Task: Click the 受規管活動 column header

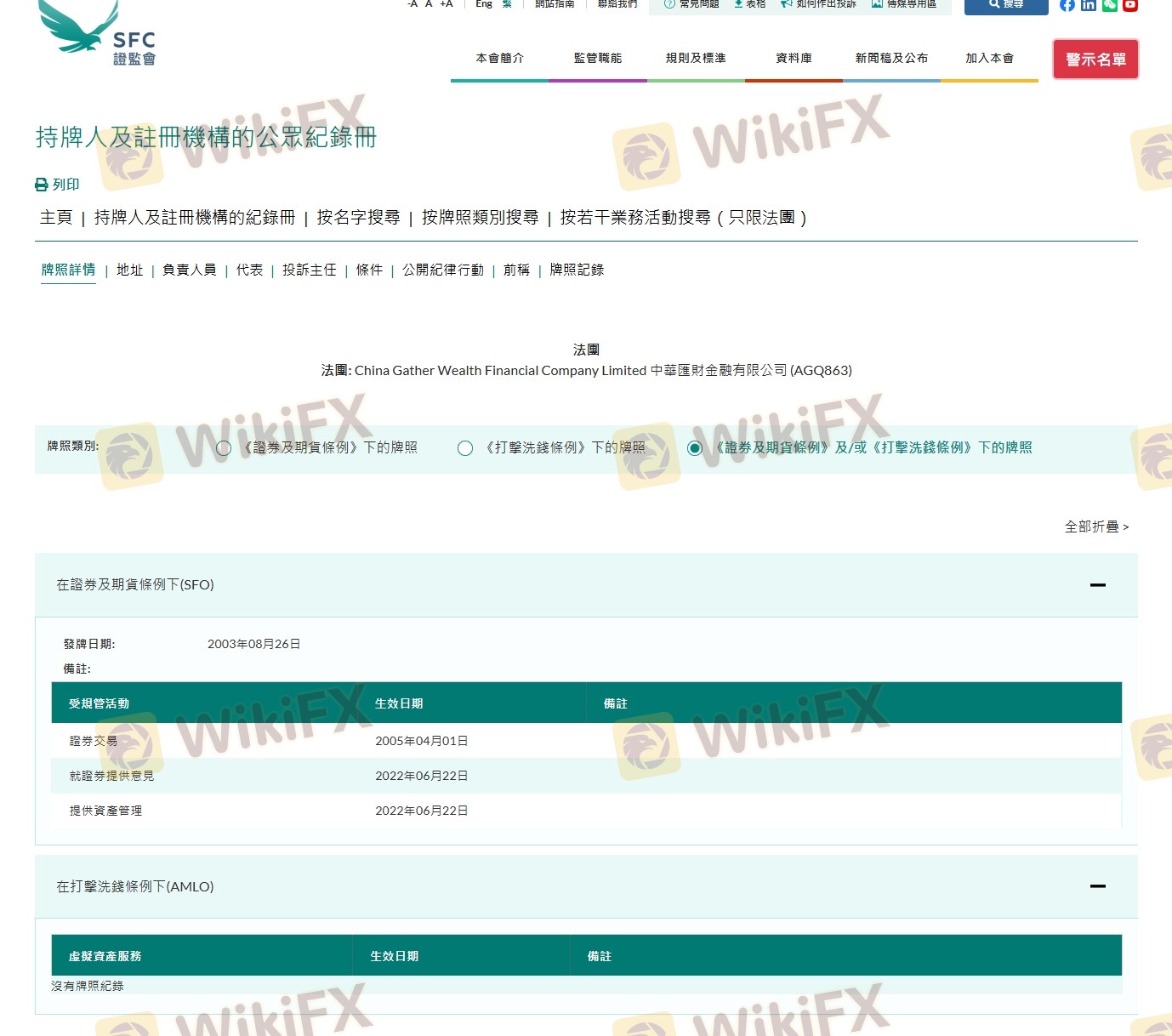Action: [x=100, y=703]
